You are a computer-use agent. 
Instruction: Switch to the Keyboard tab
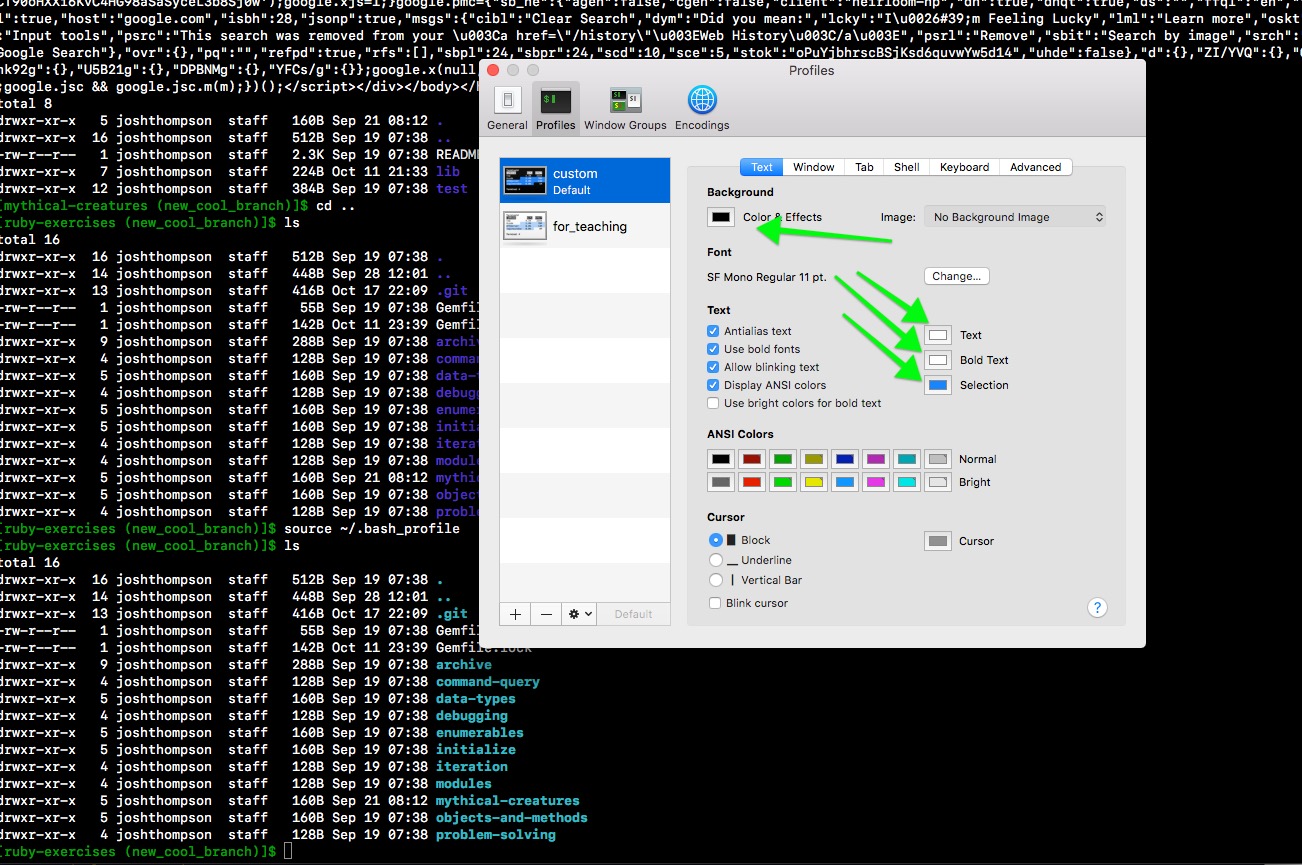click(964, 167)
